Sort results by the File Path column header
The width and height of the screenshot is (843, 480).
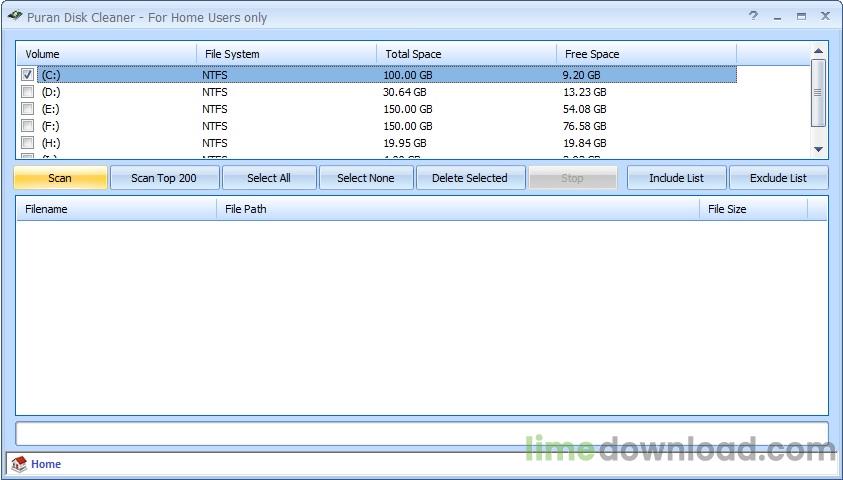[x=458, y=209]
